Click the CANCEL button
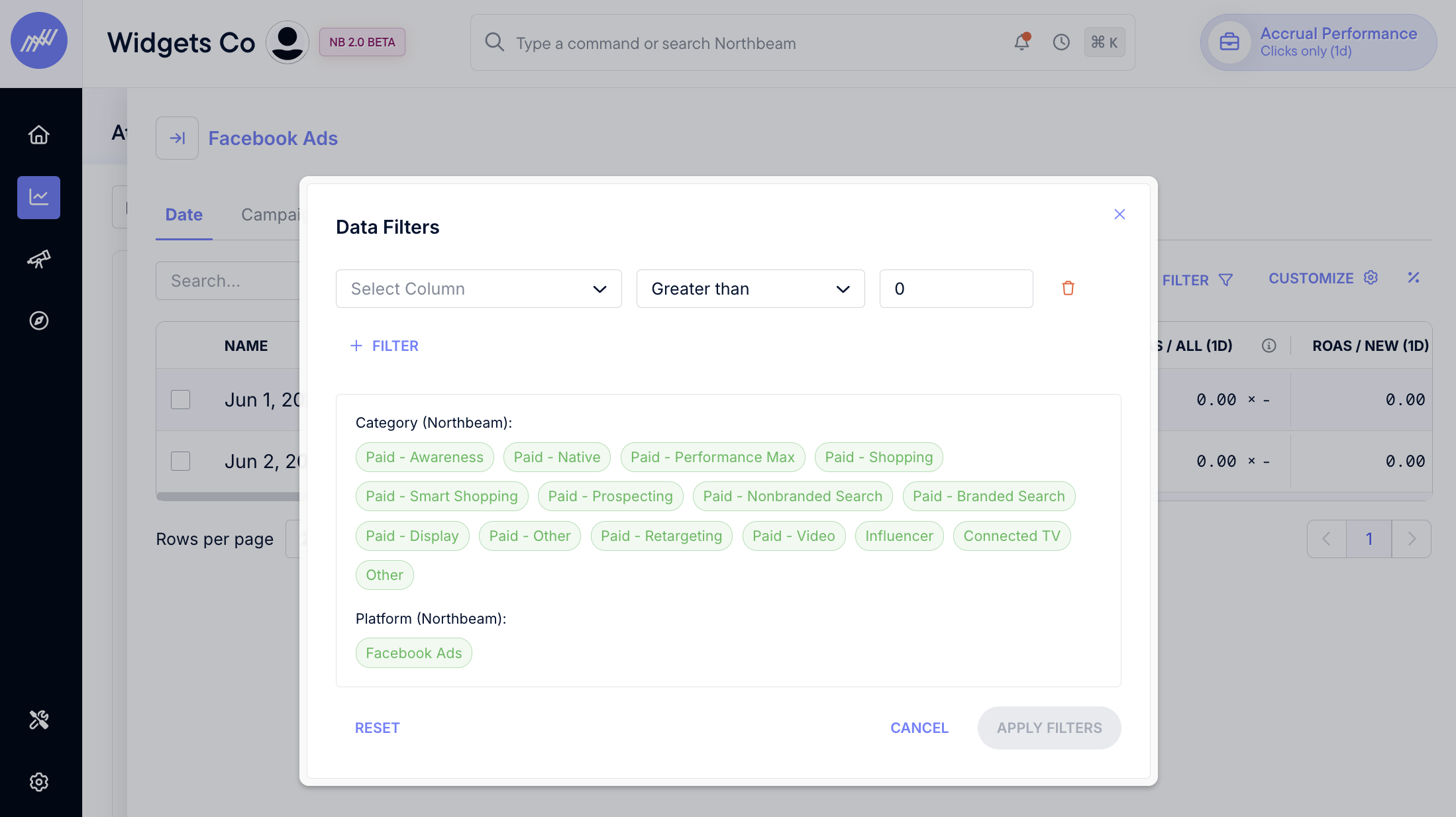The image size is (1456, 817). (919, 728)
